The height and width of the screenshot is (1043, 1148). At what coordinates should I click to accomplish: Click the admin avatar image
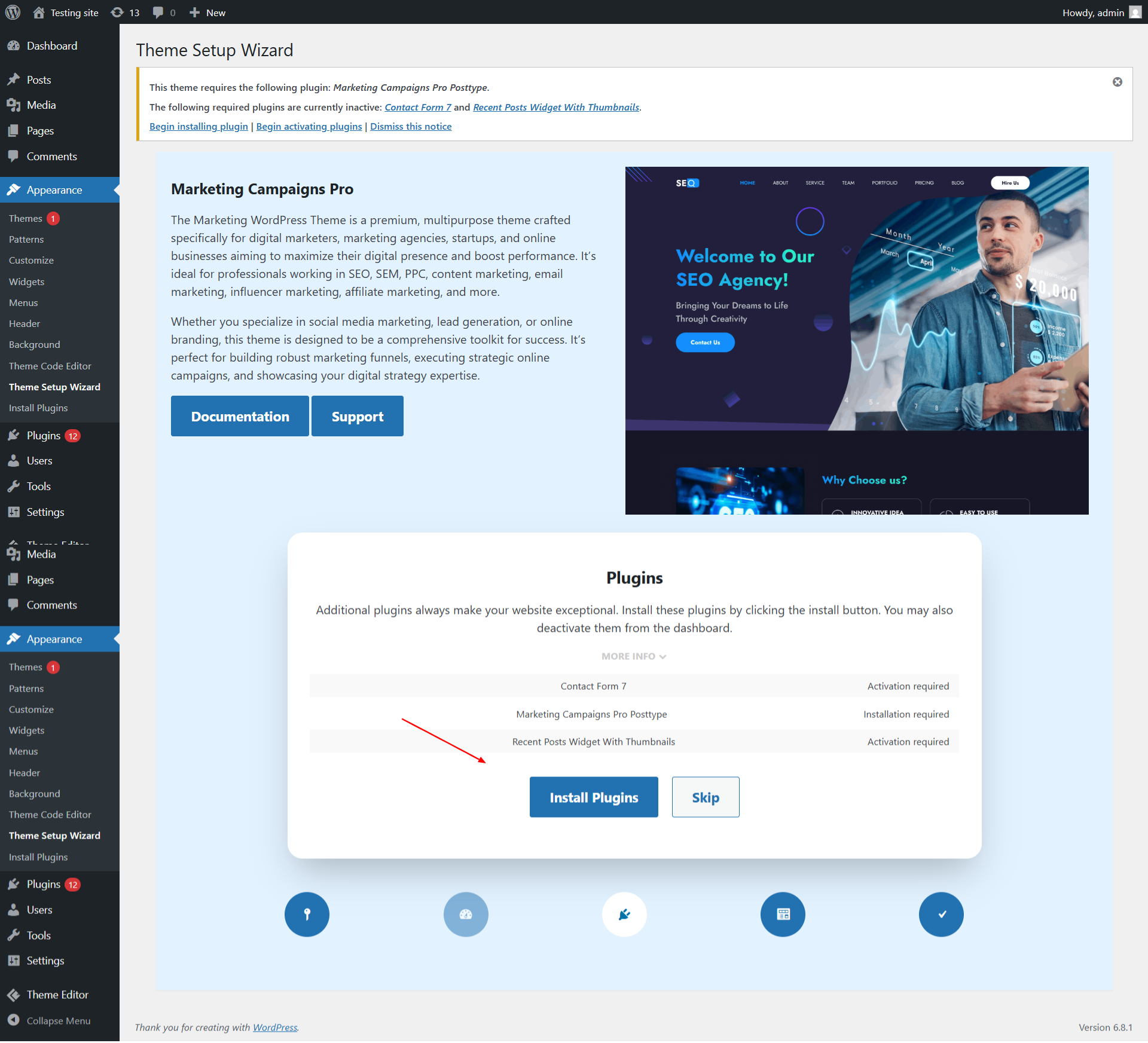pyautogui.click(x=1135, y=13)
